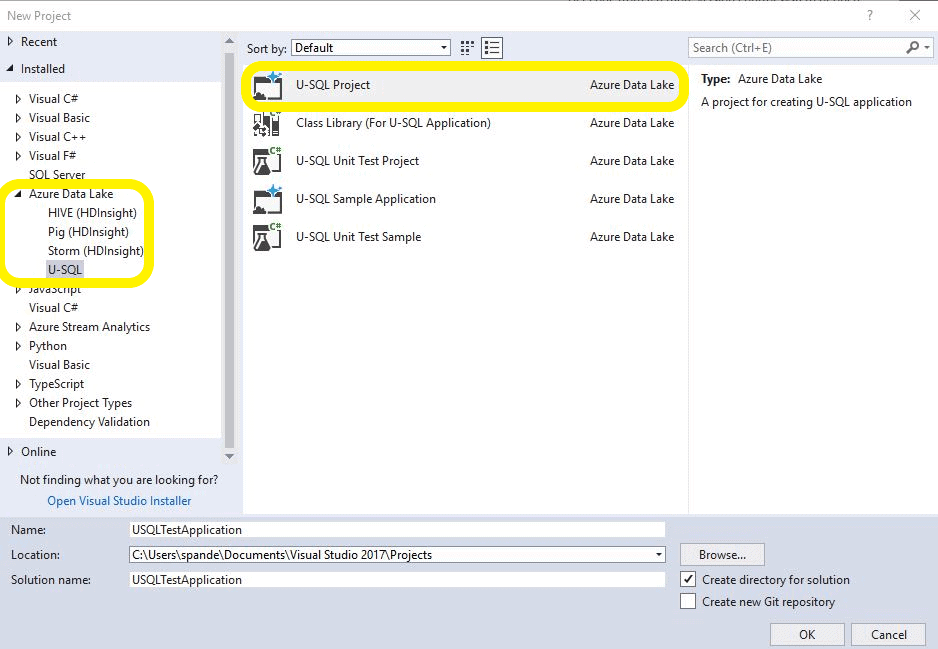Viewport: 938px width, 649px height.
Task: Toggle Create directory for solution checkbox
Action: click(x=688, y=579)
